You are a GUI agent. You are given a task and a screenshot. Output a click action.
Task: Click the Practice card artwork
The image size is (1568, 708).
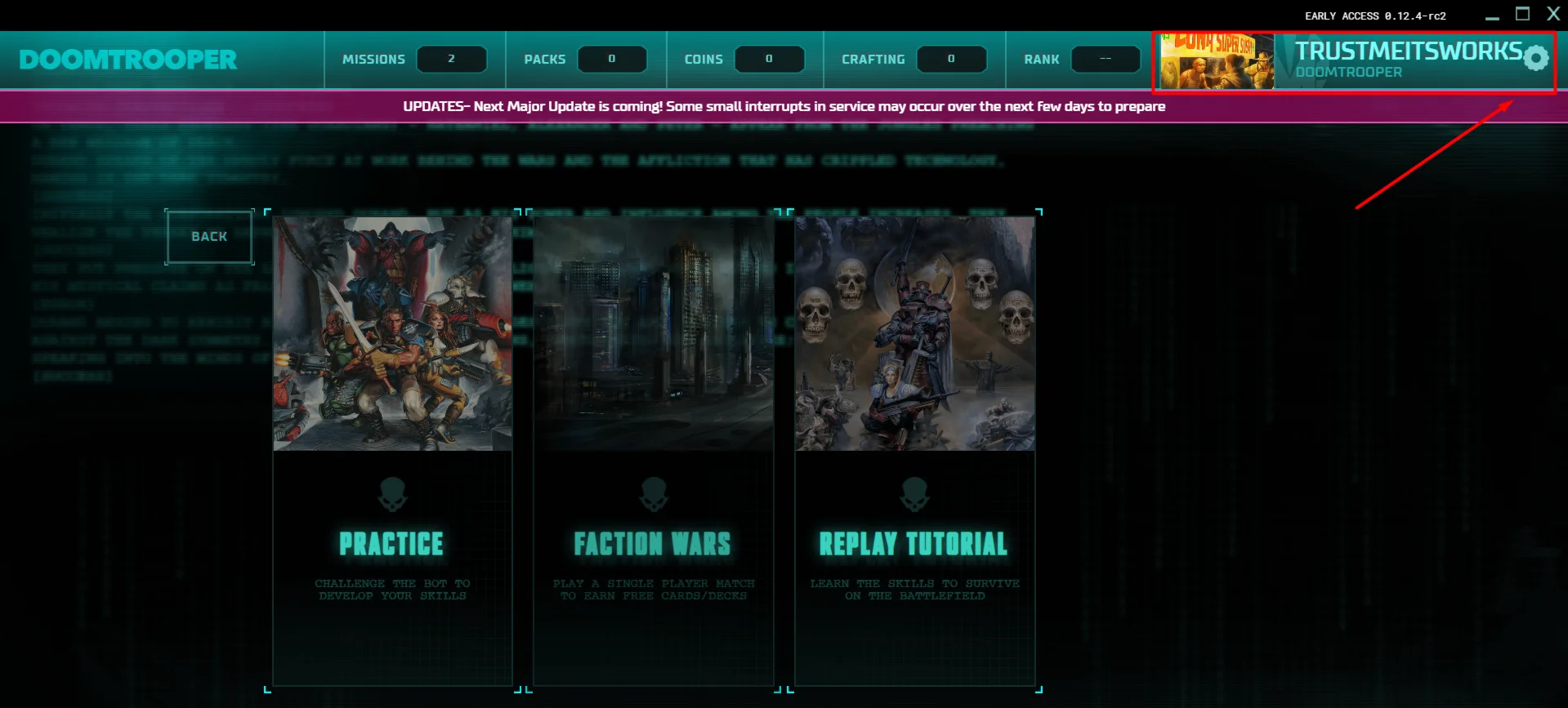coord(393,334)
